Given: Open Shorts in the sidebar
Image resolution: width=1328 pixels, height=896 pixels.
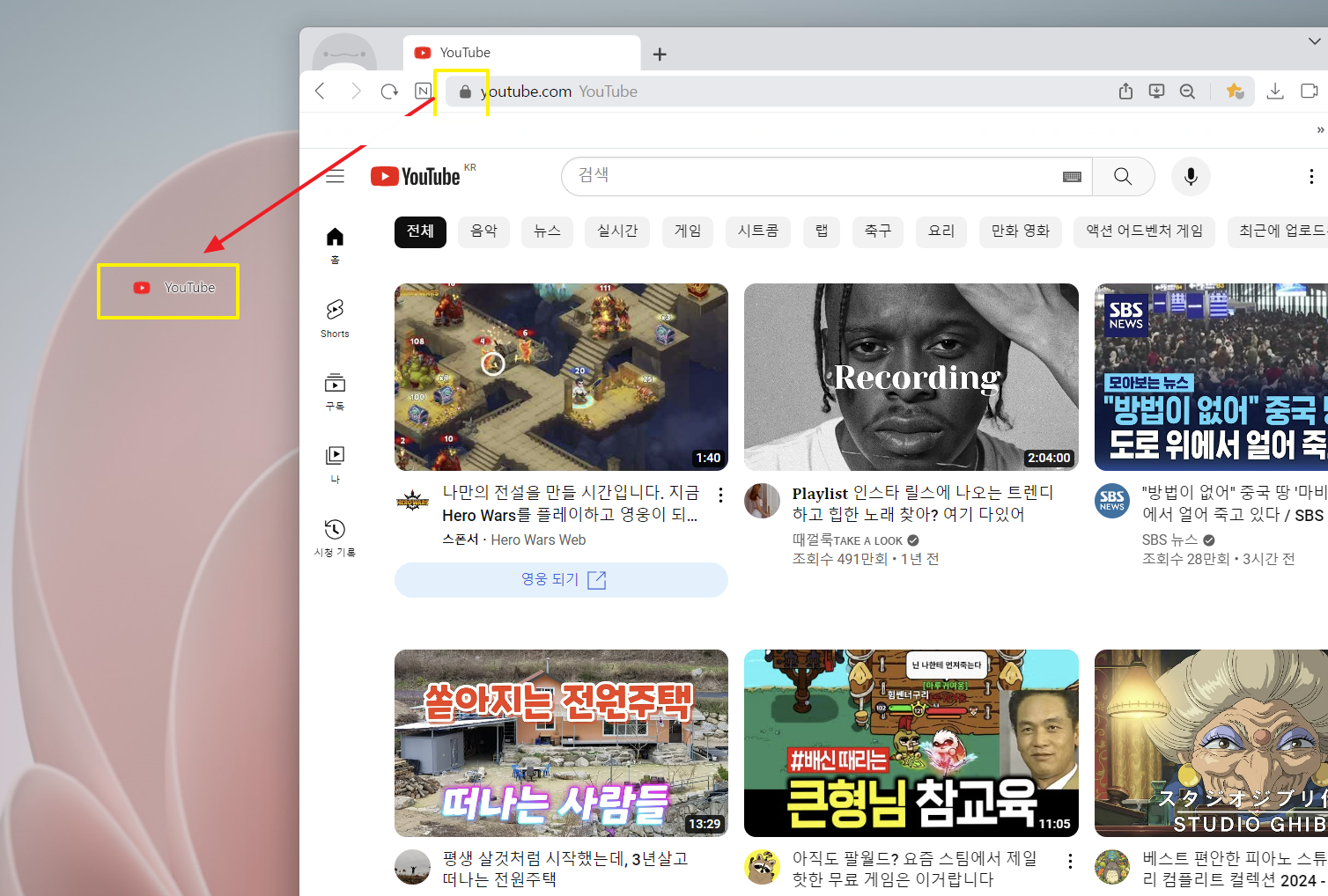Looking at the screenshot, I should tap(335, 319).
